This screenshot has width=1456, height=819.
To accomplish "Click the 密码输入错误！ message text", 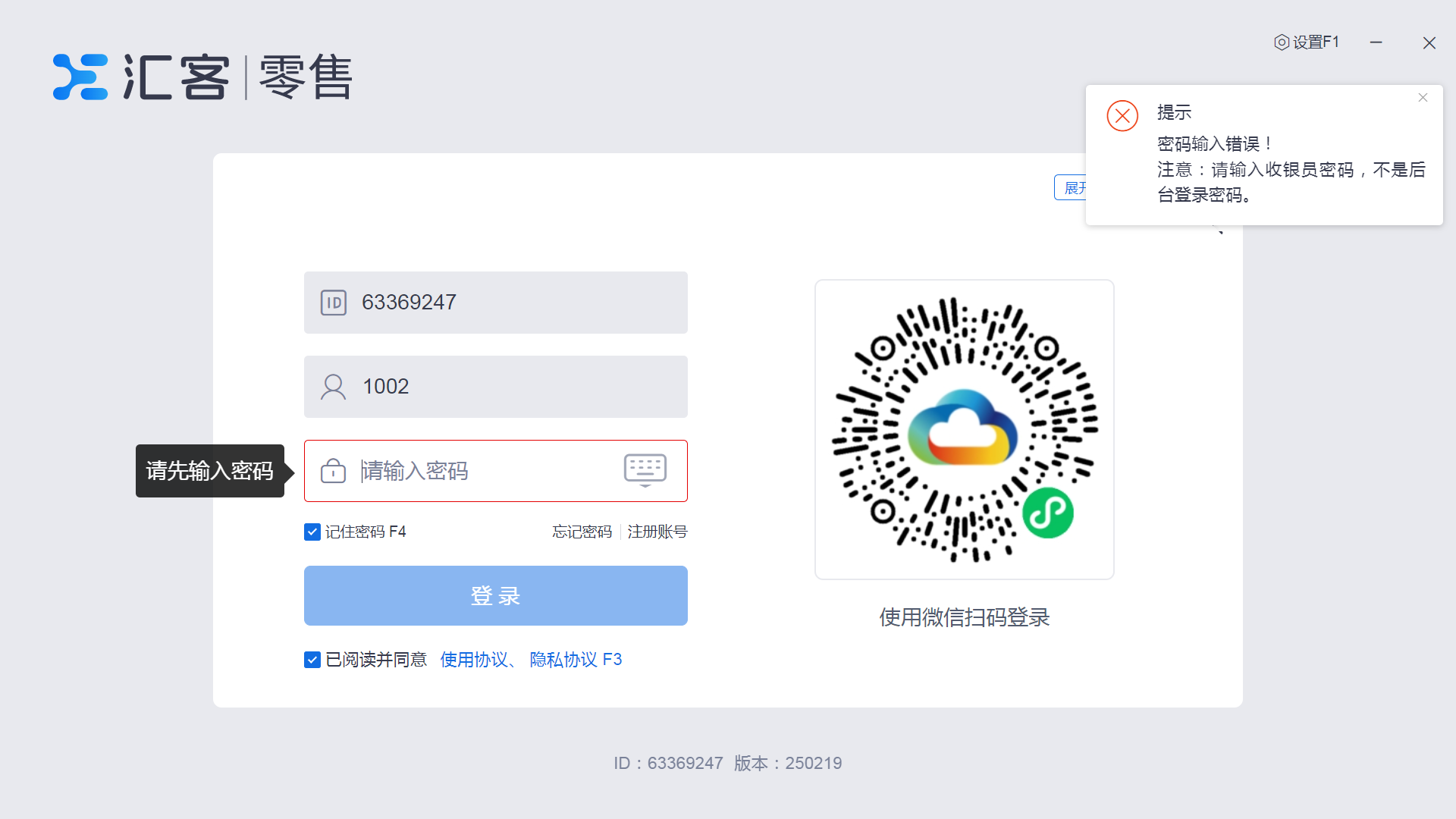I will [x=1216, y=144].
